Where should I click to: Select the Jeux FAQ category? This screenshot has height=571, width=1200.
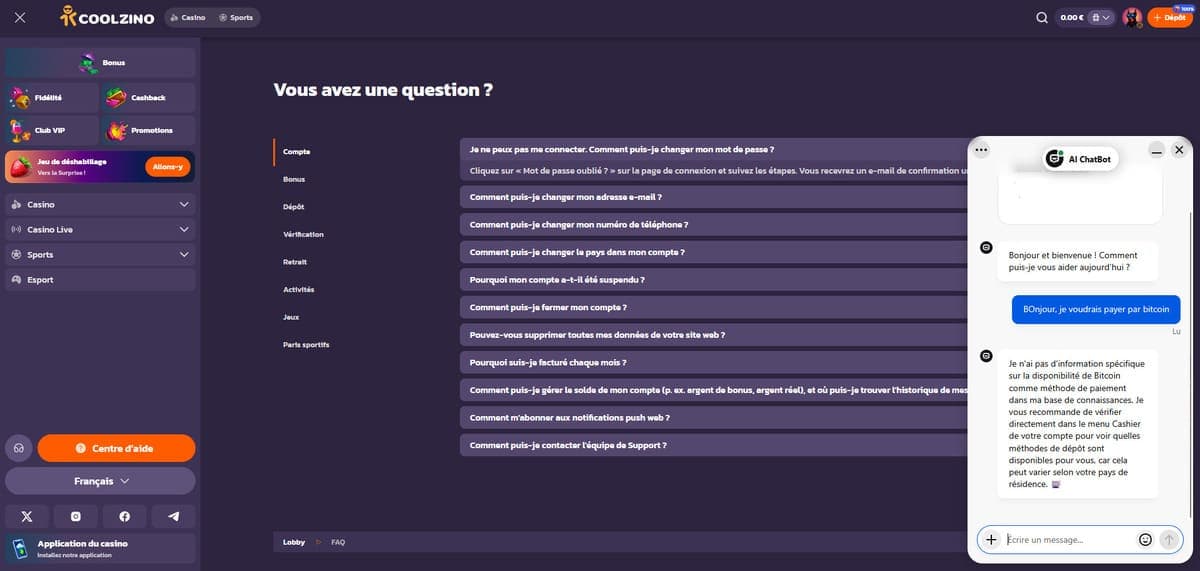291,317
